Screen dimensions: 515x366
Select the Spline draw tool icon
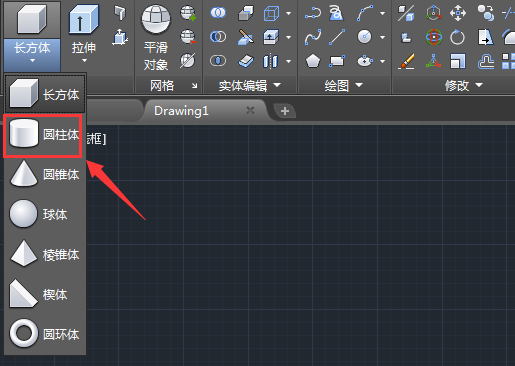(313, 37)
